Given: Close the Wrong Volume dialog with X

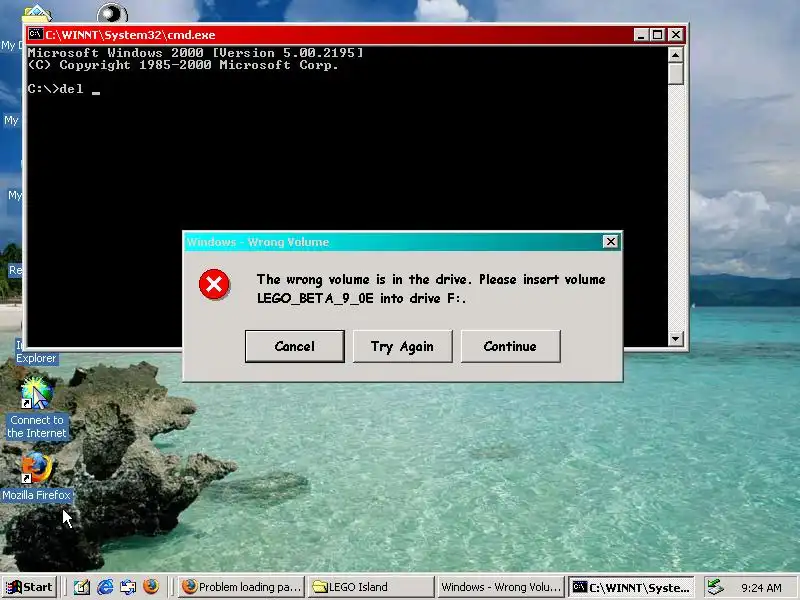Looking at the screenshot, I should click(611, 242).
